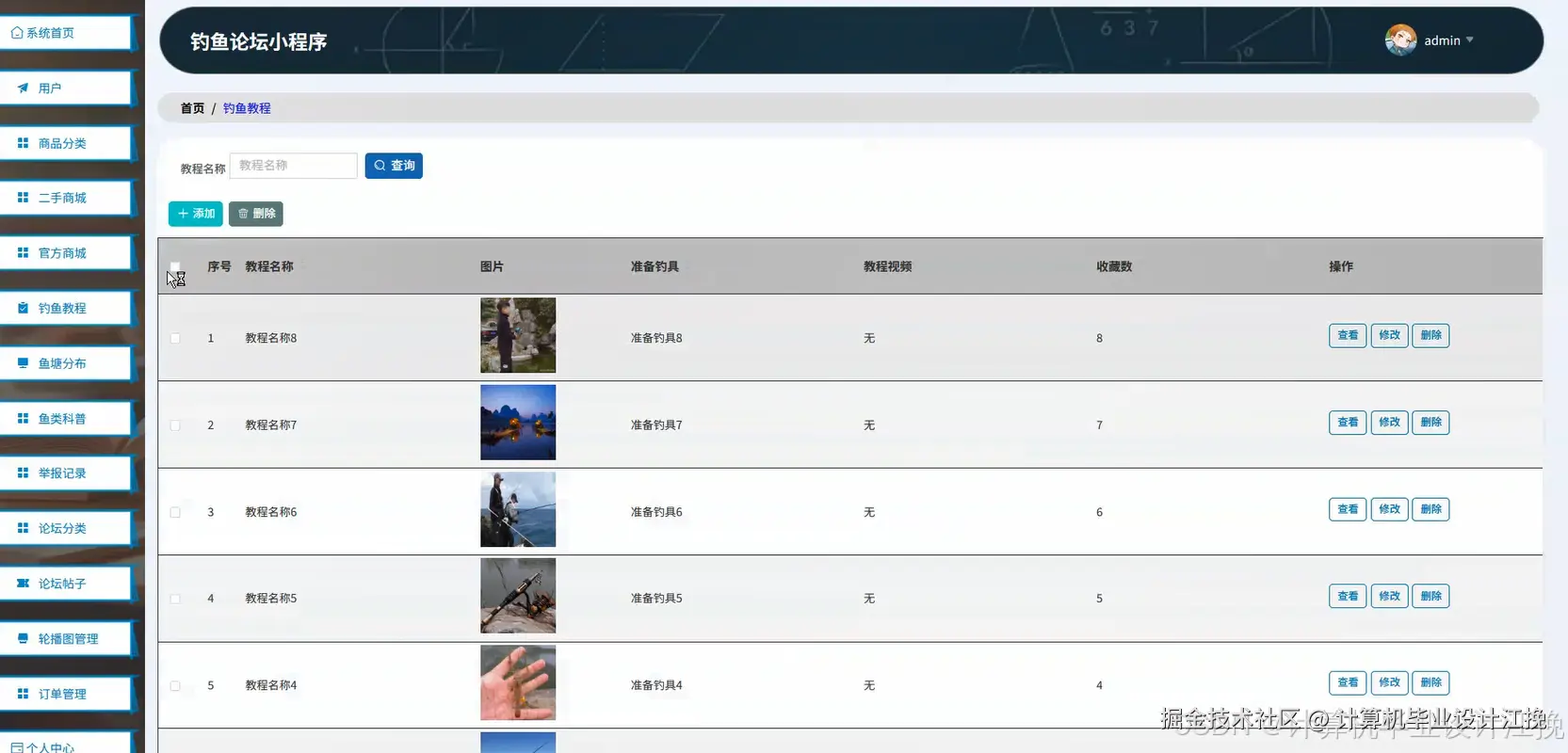
Task: Open 鱼类科普 menu in sidebar
Action: coord(66,418)
